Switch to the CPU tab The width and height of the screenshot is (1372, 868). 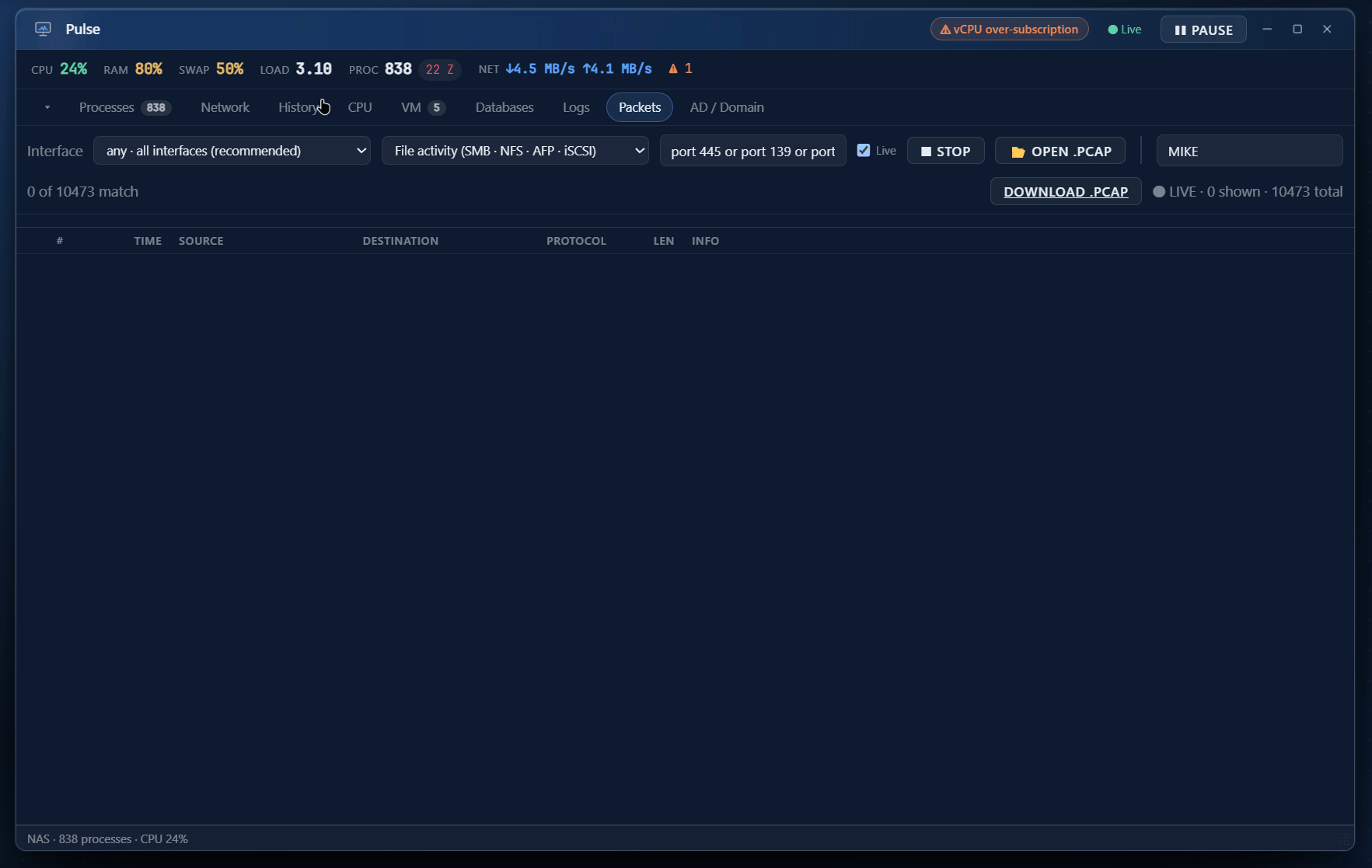tap(360, 107)
